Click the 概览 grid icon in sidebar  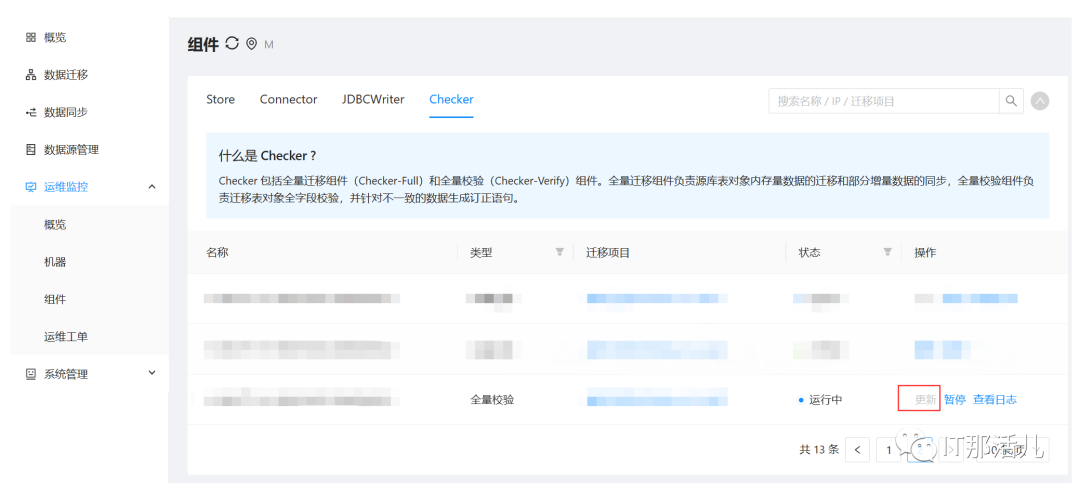(x=30, y=37)
